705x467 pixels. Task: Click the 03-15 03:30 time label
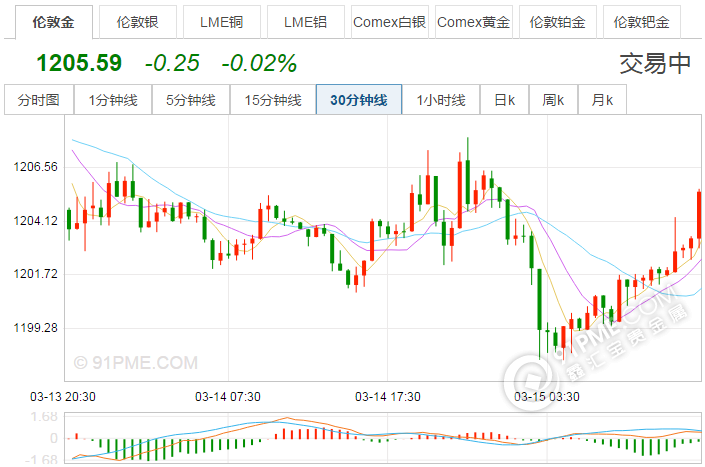(x=547, y=397)
